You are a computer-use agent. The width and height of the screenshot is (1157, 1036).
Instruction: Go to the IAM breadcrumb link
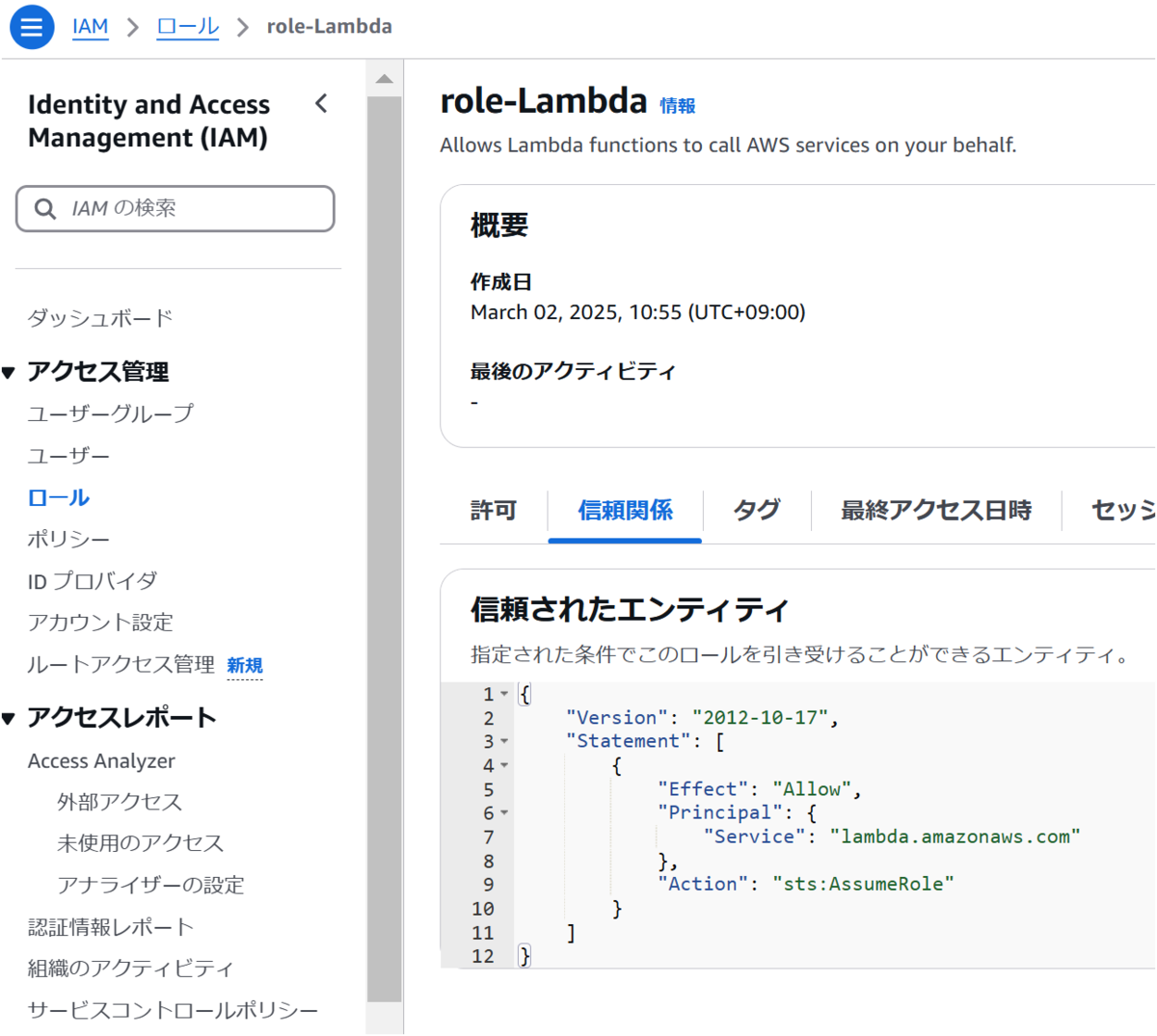[x=91, y=26]
